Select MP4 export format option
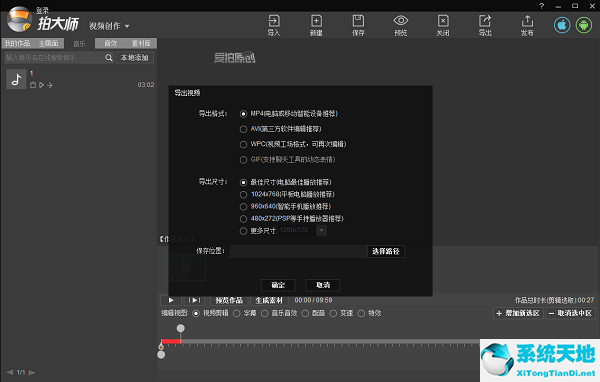600x382 pixels. click(x=243, y=114)
